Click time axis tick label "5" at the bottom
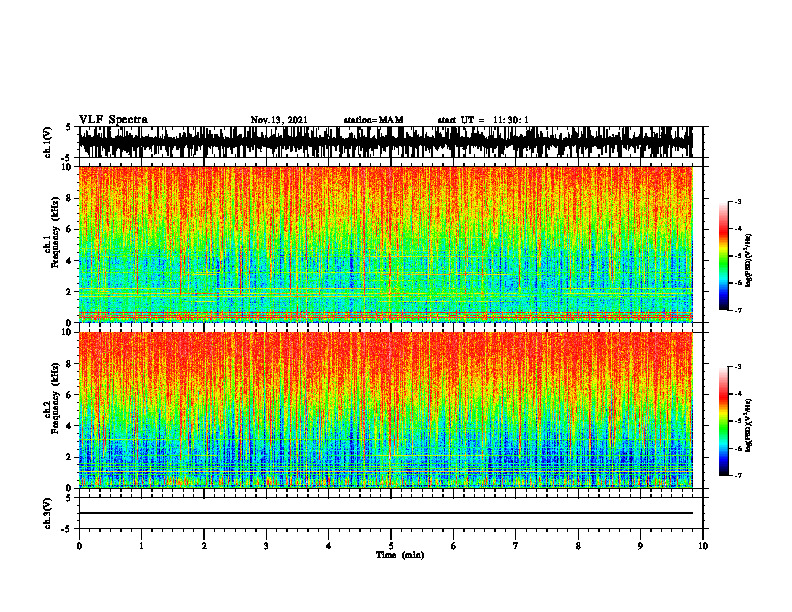 [391, 546]
